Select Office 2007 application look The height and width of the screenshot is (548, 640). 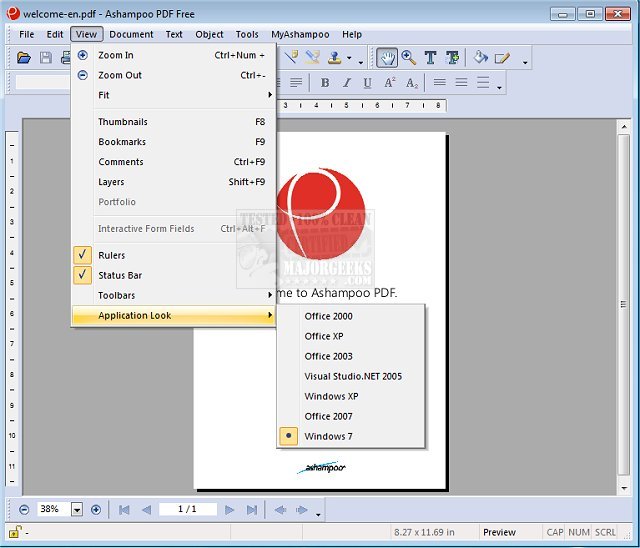pos(330,416)
